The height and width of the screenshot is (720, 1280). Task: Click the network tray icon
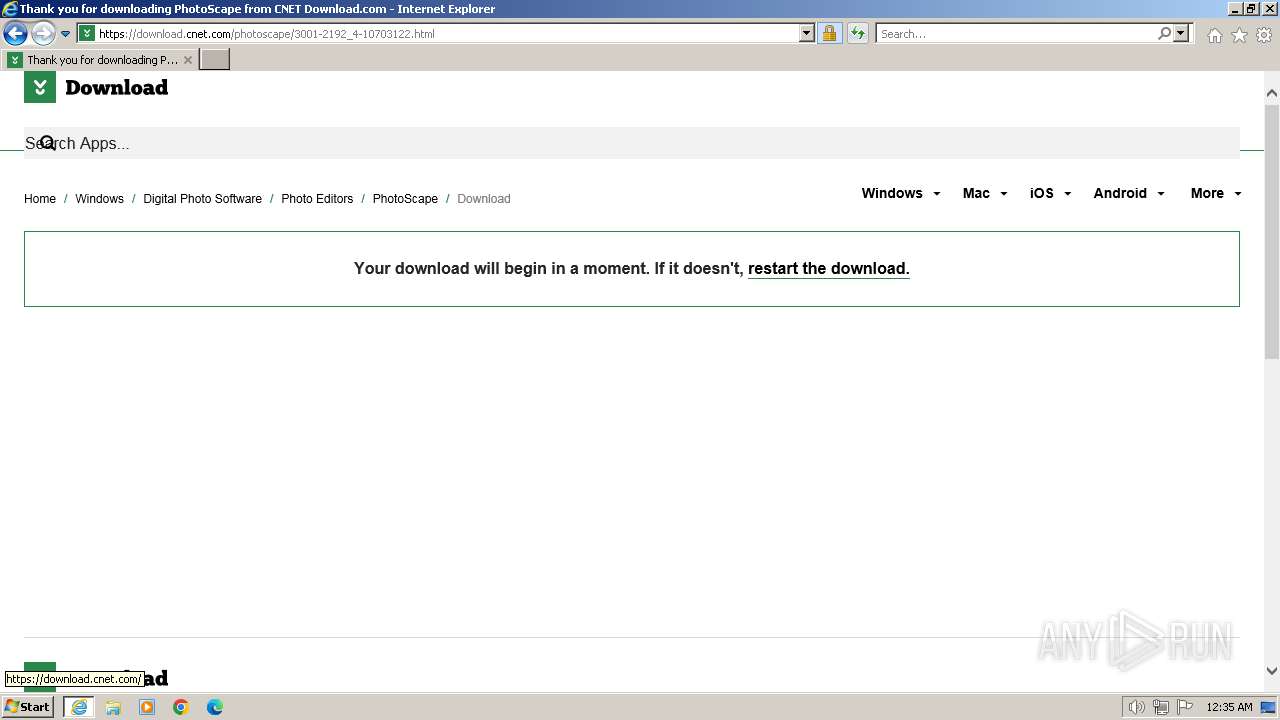(x=1161, y=707)
